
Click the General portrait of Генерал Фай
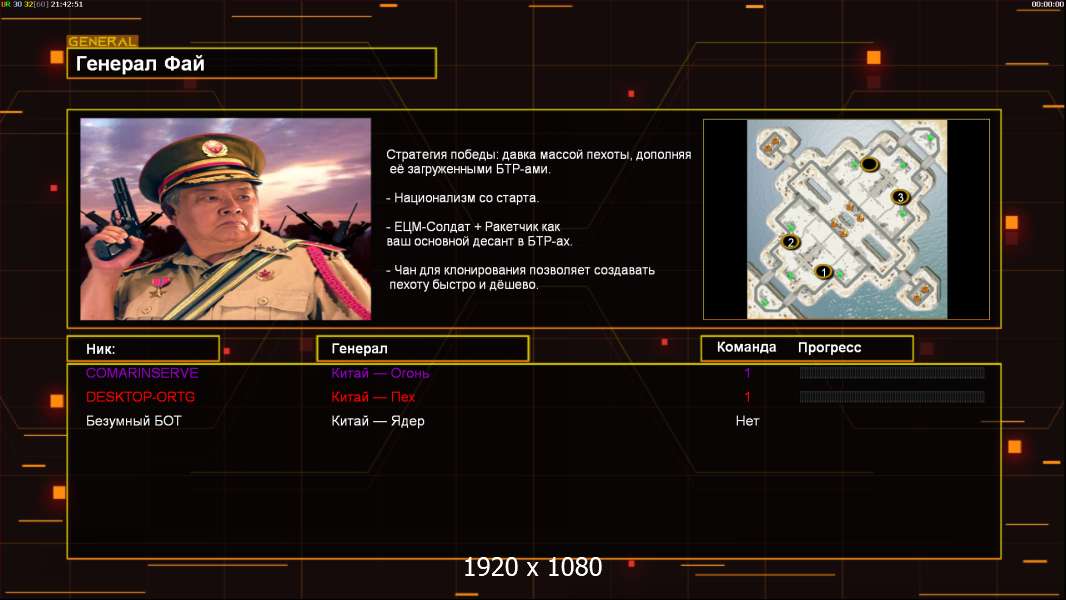point(226,219)
